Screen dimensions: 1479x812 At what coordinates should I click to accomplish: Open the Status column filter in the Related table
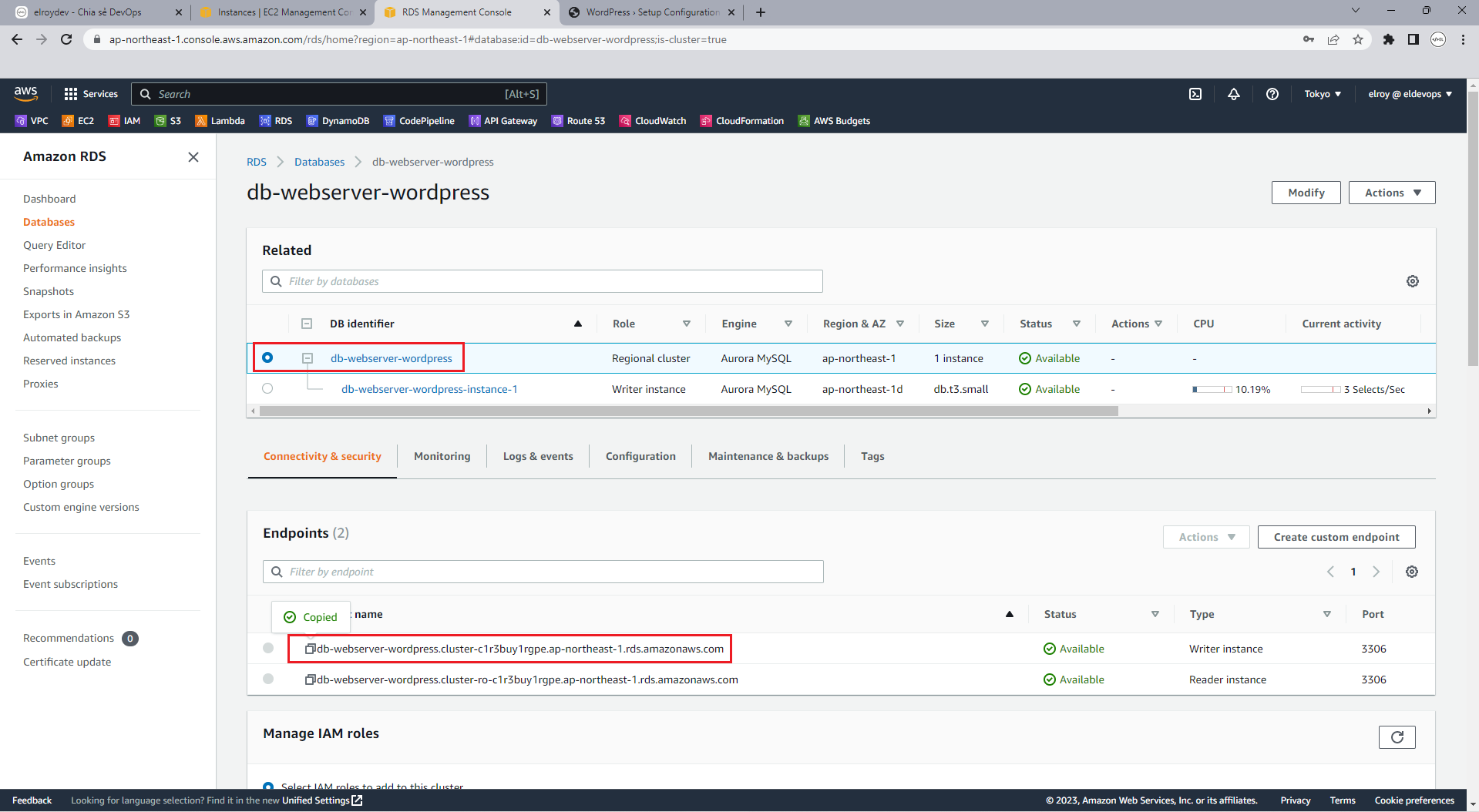click(x=1077, y=324)
